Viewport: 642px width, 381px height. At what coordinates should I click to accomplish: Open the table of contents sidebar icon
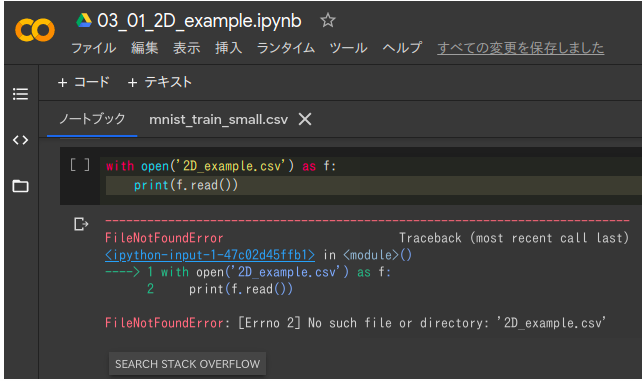coord(20,94)
